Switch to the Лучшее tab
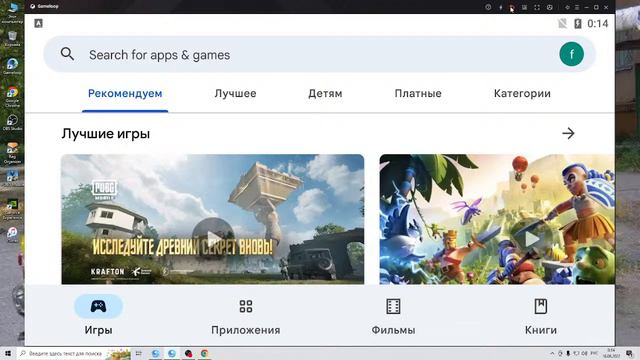The image size is (640, 360). tap(236, 93)
